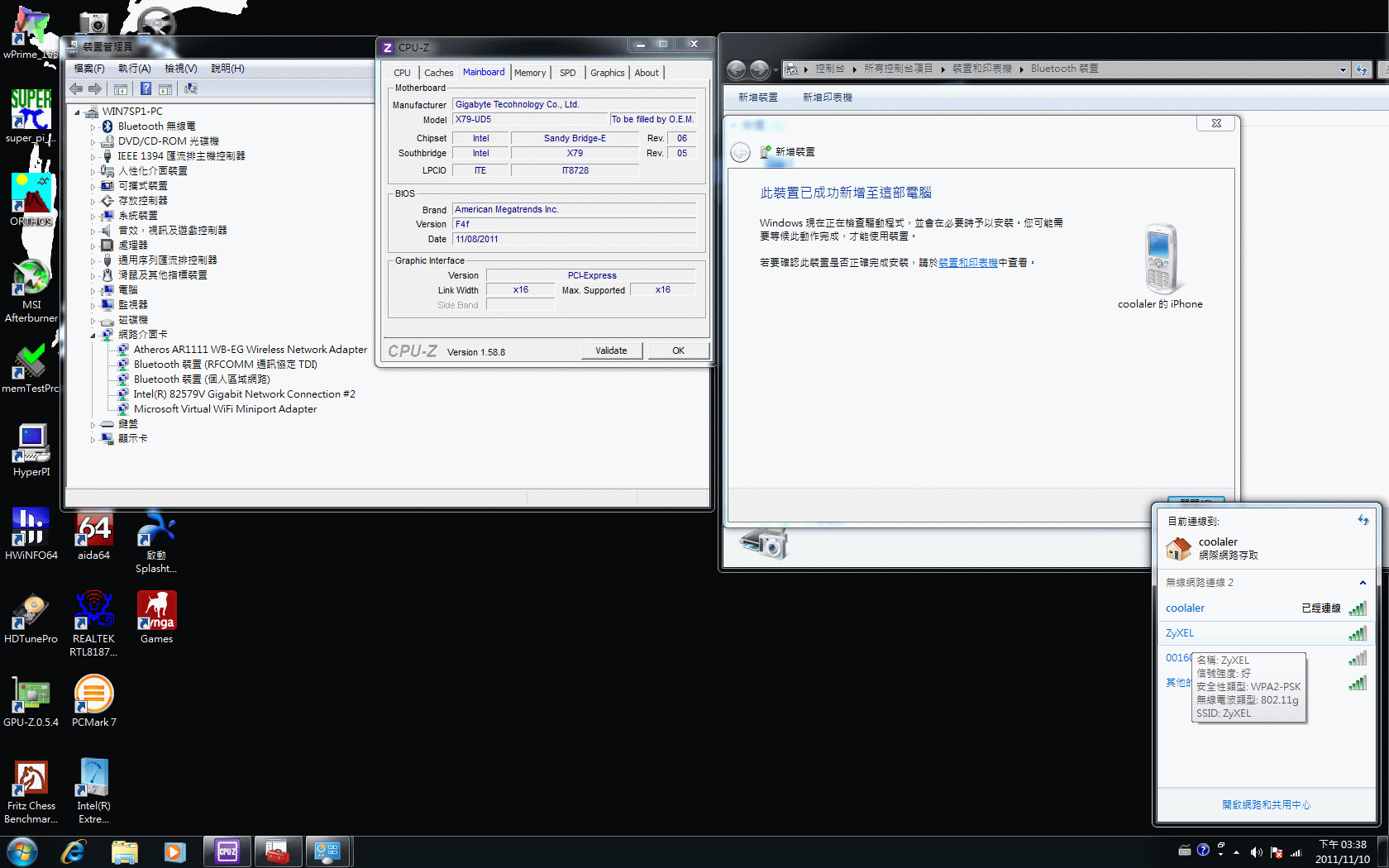Viewport: 1389px width, 868px height.
Task: Select the ZyXEL wireless network
Action: pyautogui.click(x=1266, y=633)
